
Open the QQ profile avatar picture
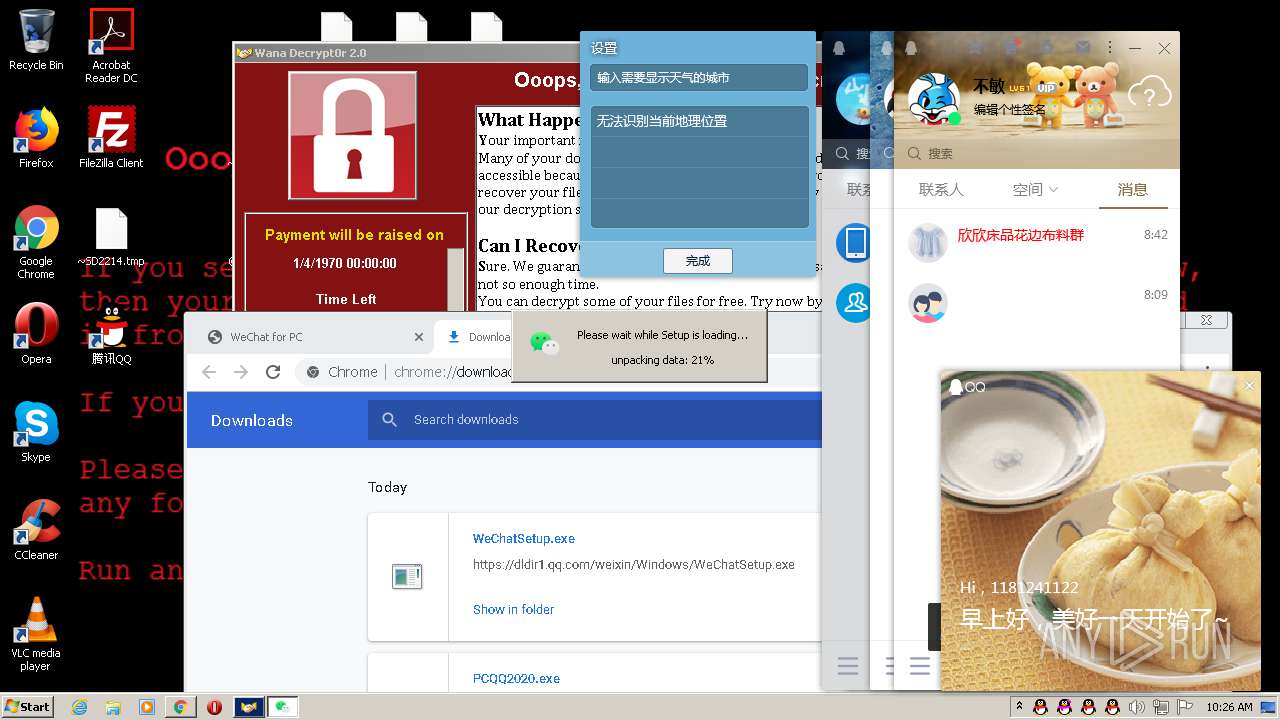(x=934, y=99)
